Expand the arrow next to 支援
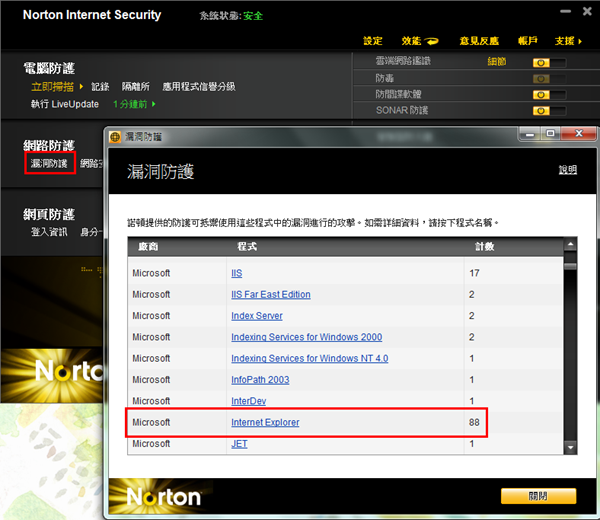Screen dimensions: 600x520 pyautogui.click(x=580, y=41)
